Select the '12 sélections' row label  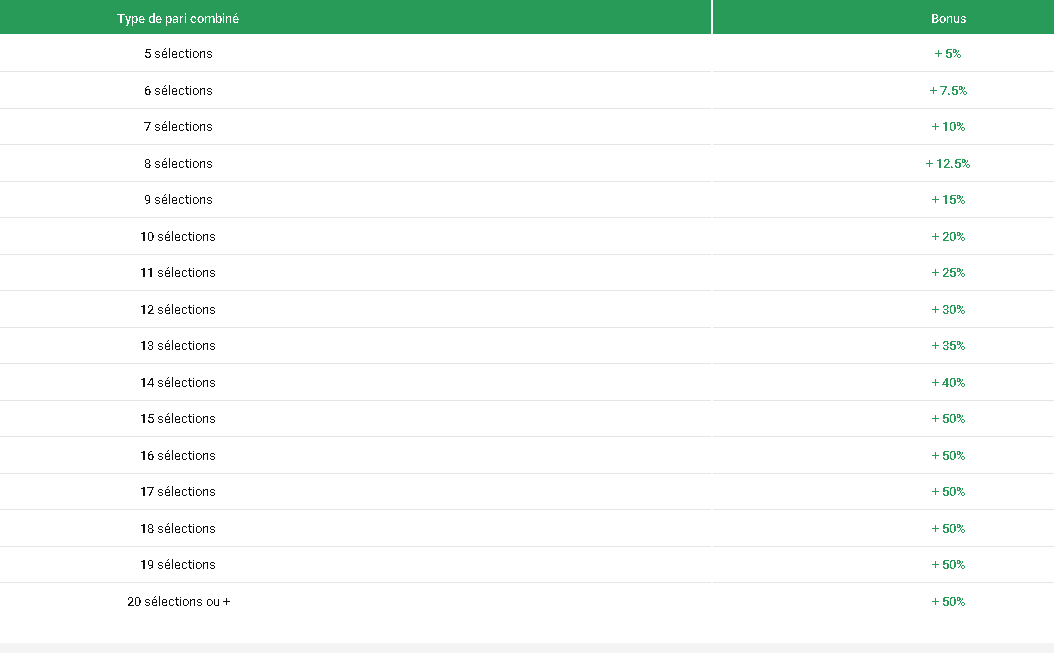(x=178, y=309)
